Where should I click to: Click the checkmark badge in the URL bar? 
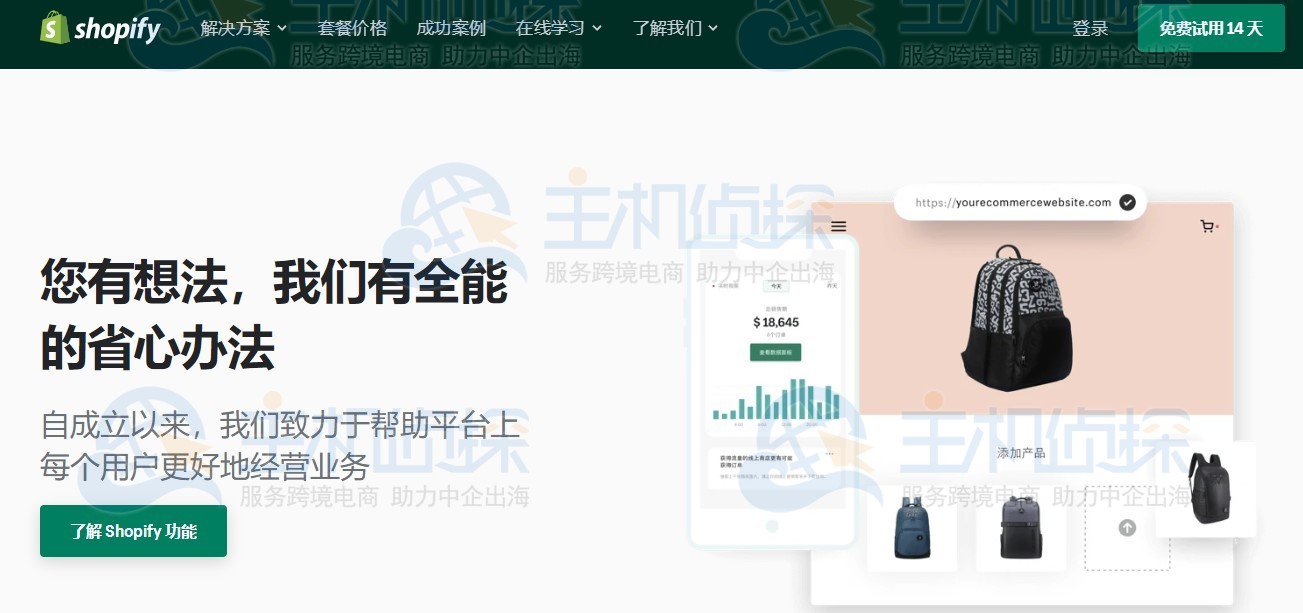tap(1127, 202)
